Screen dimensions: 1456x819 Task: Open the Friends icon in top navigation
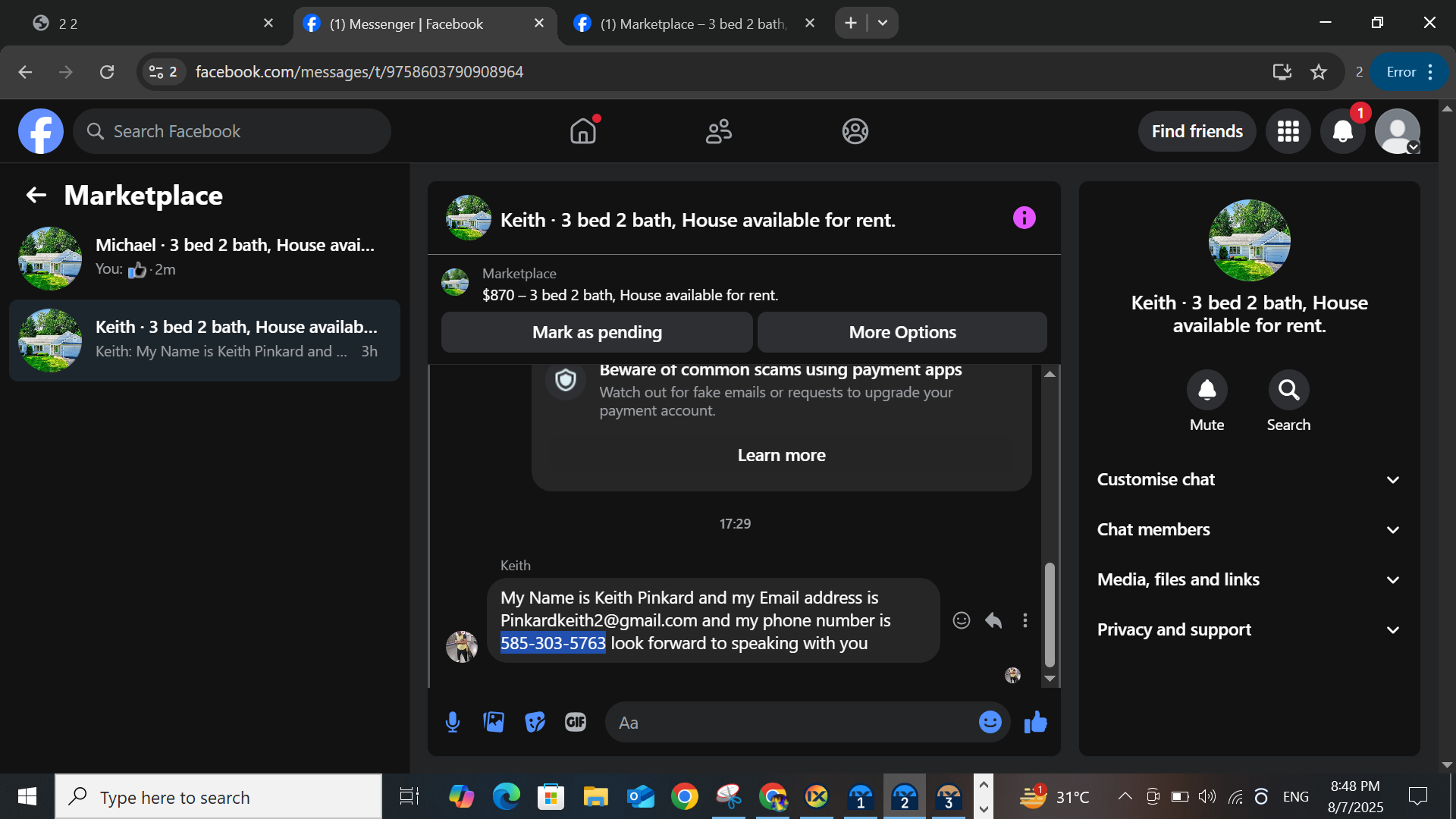719,131
